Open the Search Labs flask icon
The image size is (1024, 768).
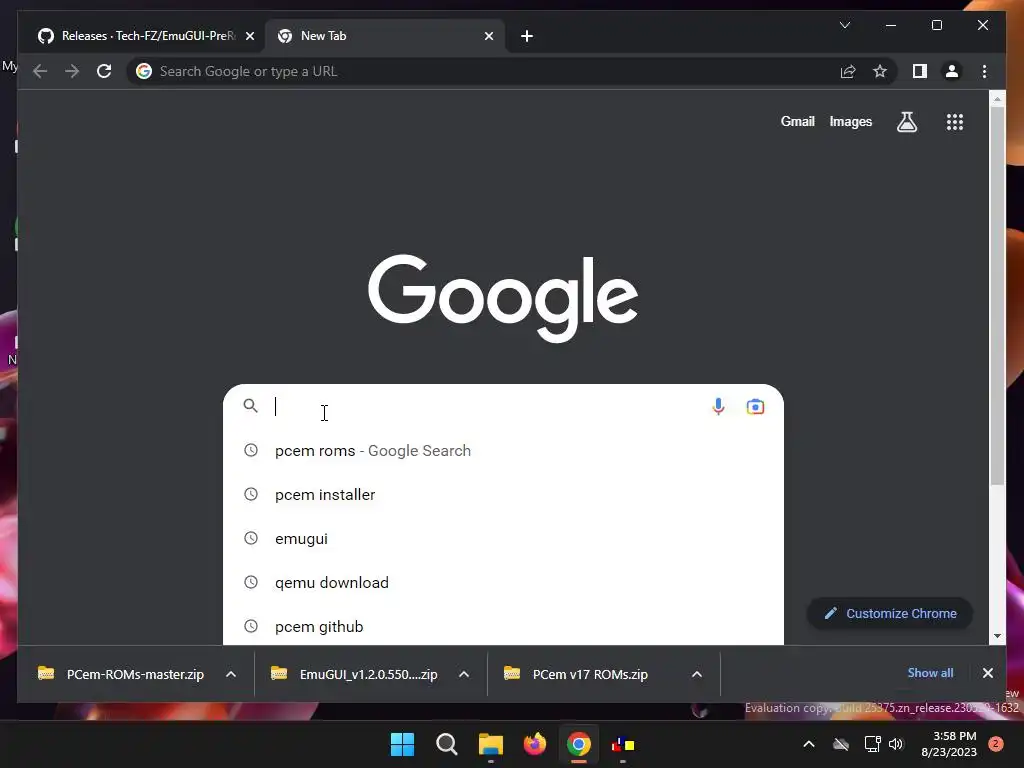pos(906,121)
